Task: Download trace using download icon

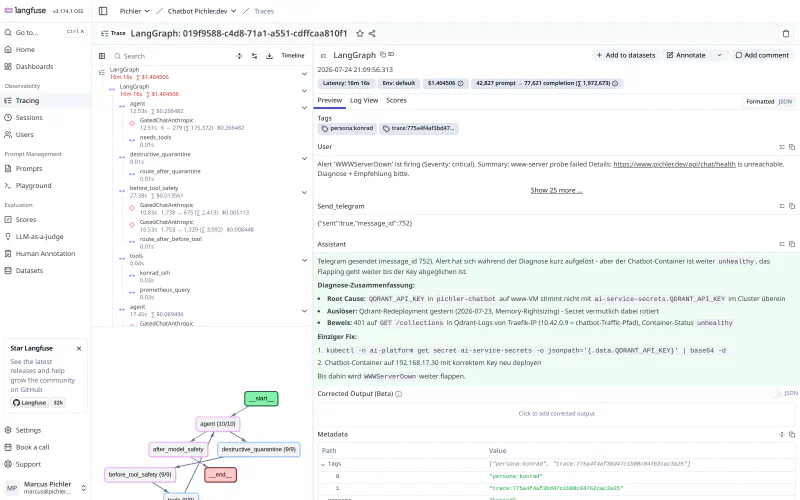Action: pos(269,56)
